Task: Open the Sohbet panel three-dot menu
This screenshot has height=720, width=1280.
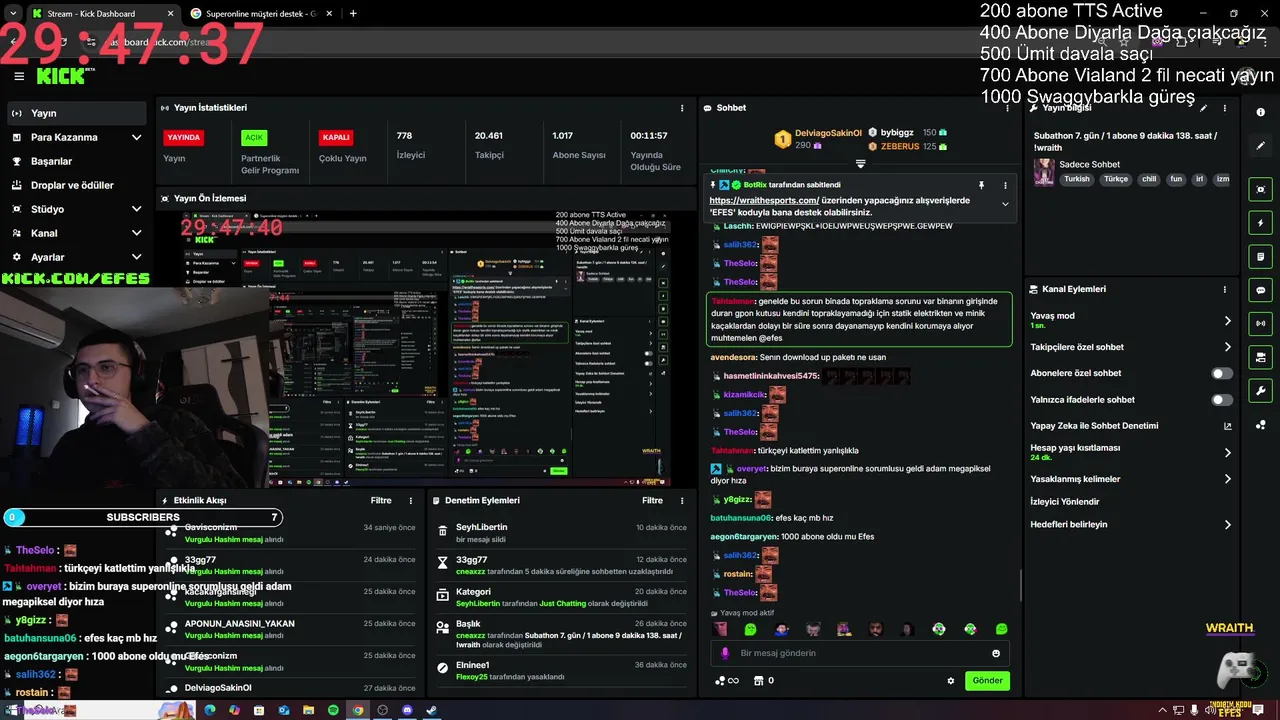Action: pos(1005,108)
